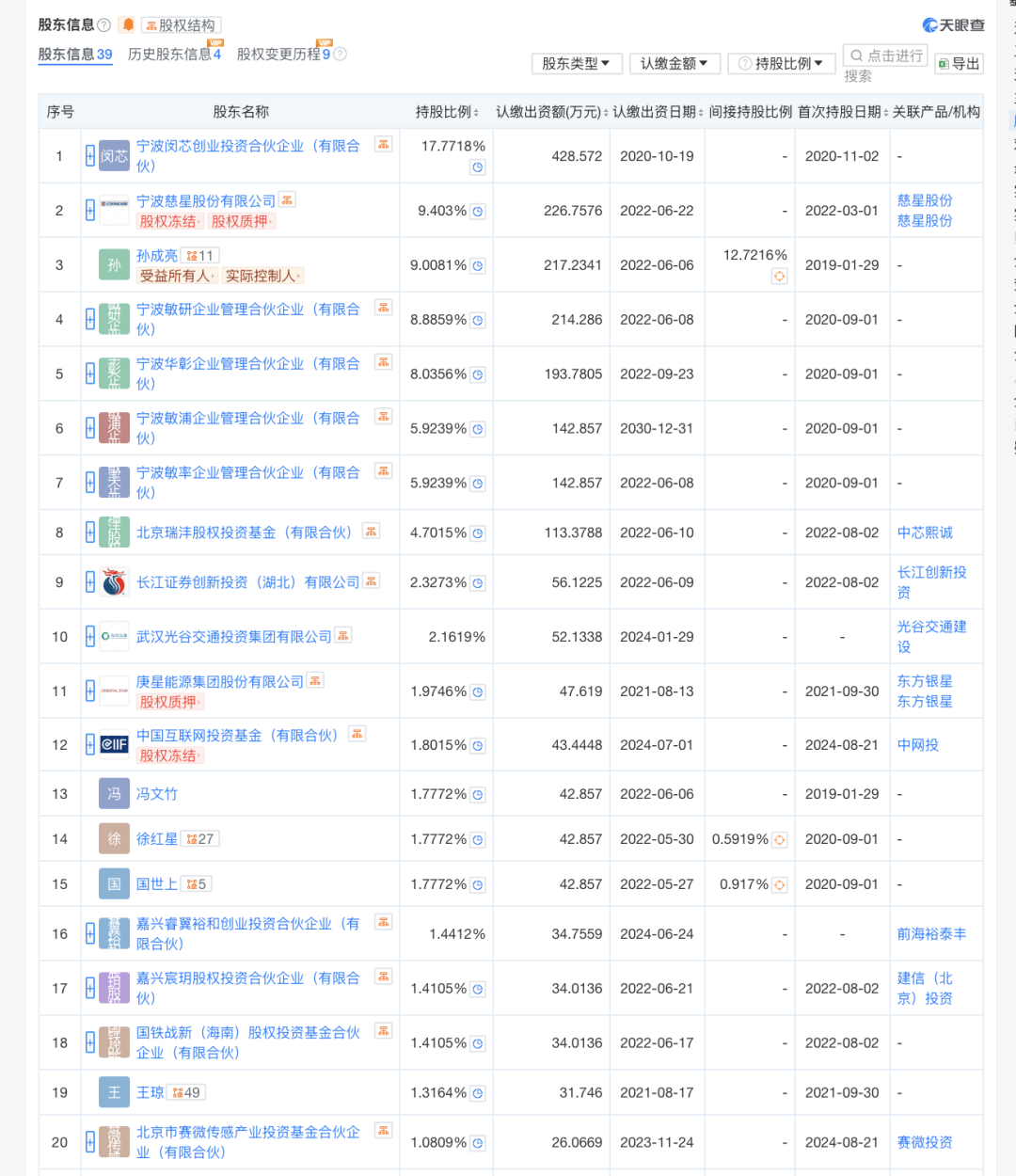Open equity structure icon for 宁波闵芯创业投资合伙企业
The height and width of the screenshot is (1176, 1016).
[x=383, y=143]
